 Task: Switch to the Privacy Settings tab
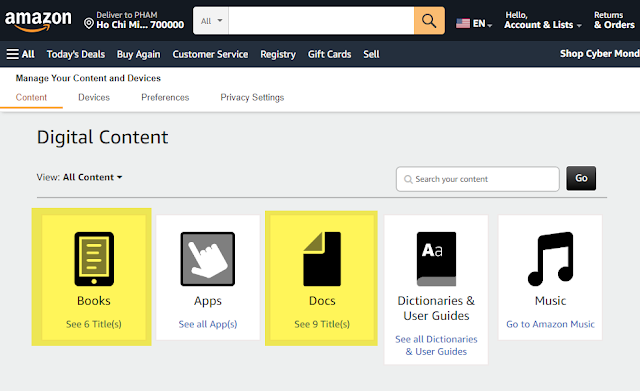pos(252,98)
